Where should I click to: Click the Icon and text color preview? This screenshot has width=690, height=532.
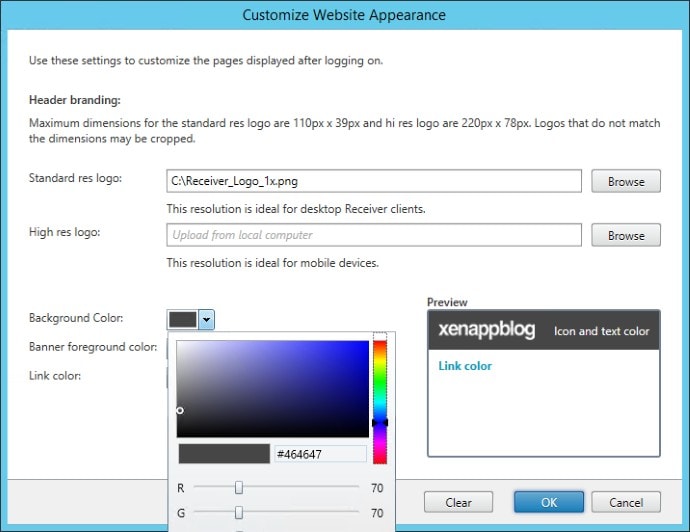click(601, 331)
